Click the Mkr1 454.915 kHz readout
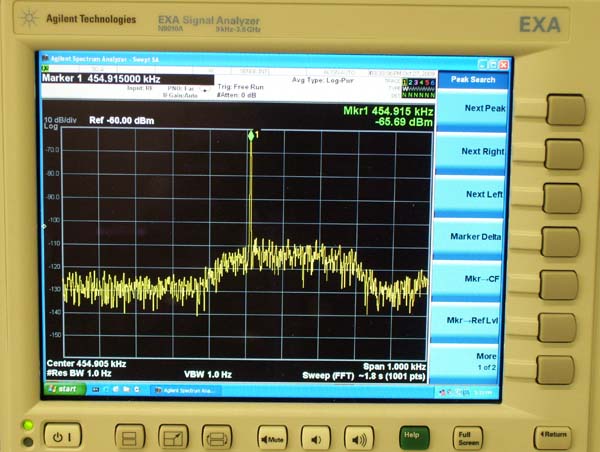The height and width of the screenshot is (452, 600). [388, 111]
